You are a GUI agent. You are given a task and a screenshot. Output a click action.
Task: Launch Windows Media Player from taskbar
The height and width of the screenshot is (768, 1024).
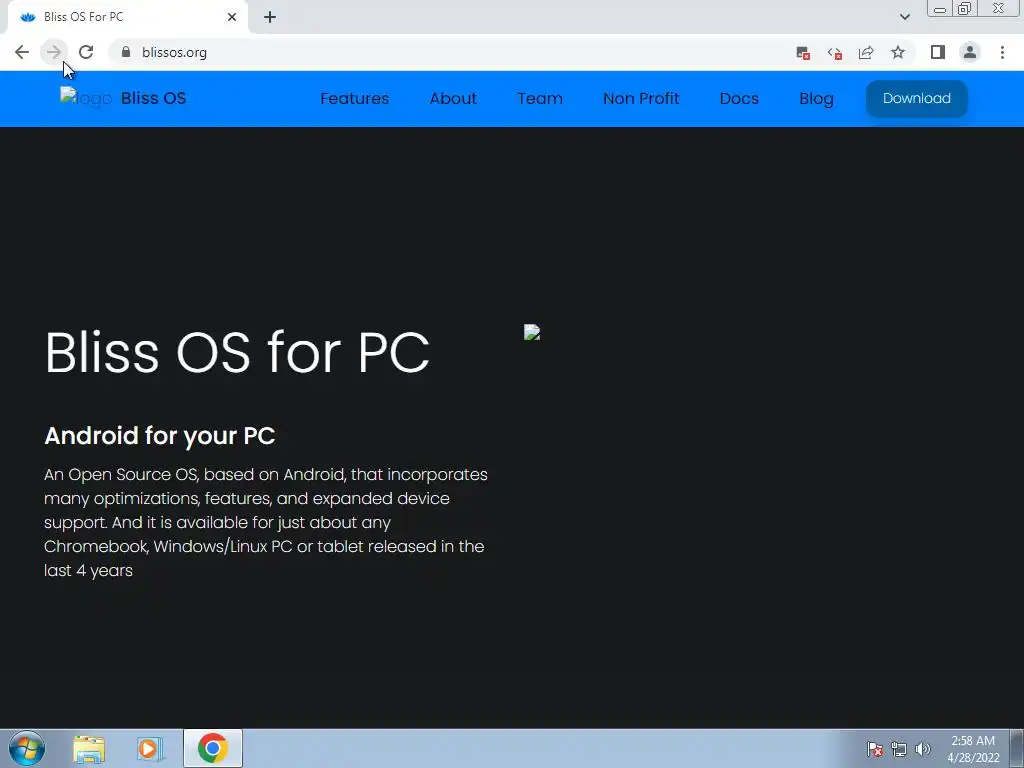[x=150, y=748]
